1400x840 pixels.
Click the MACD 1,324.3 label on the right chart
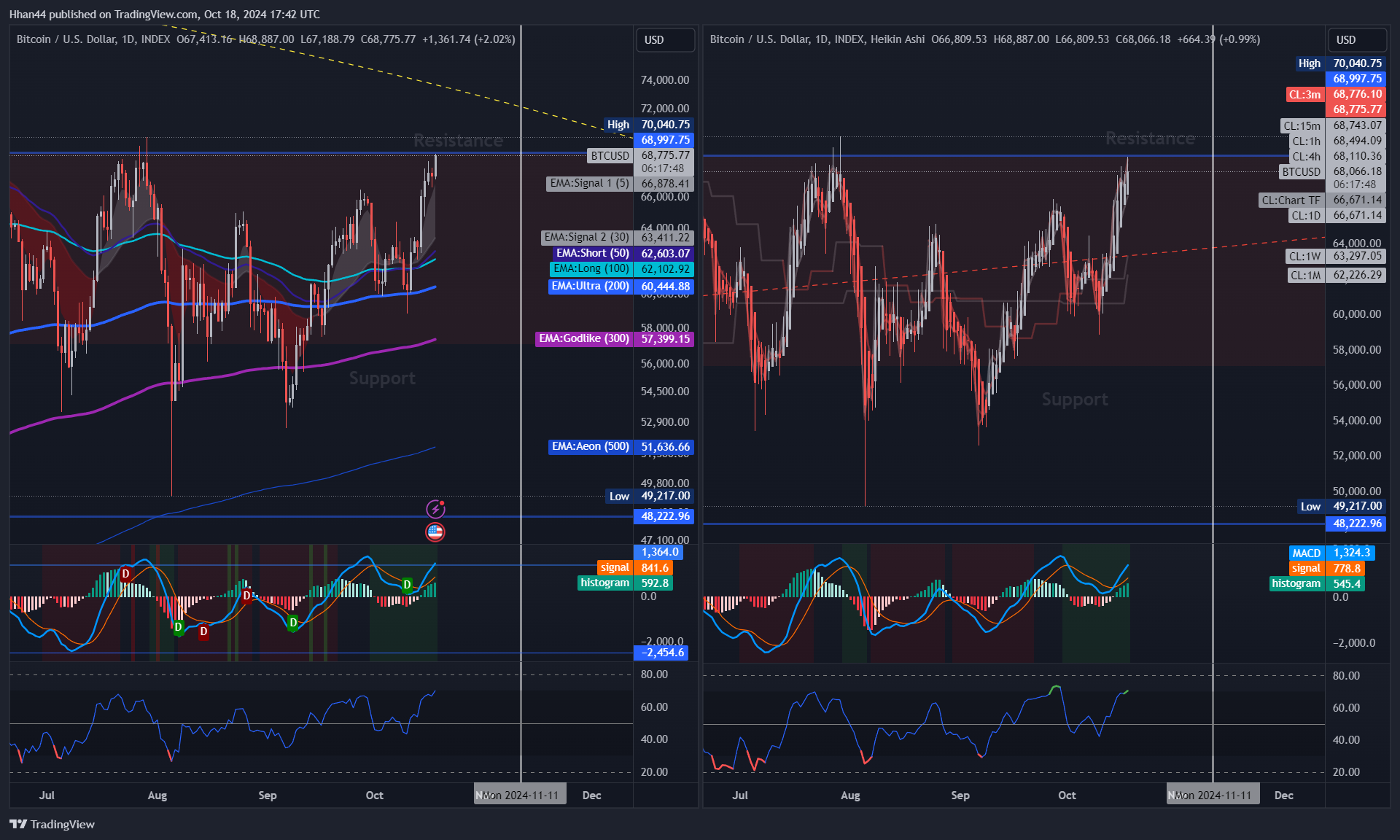coord(1332,553)
